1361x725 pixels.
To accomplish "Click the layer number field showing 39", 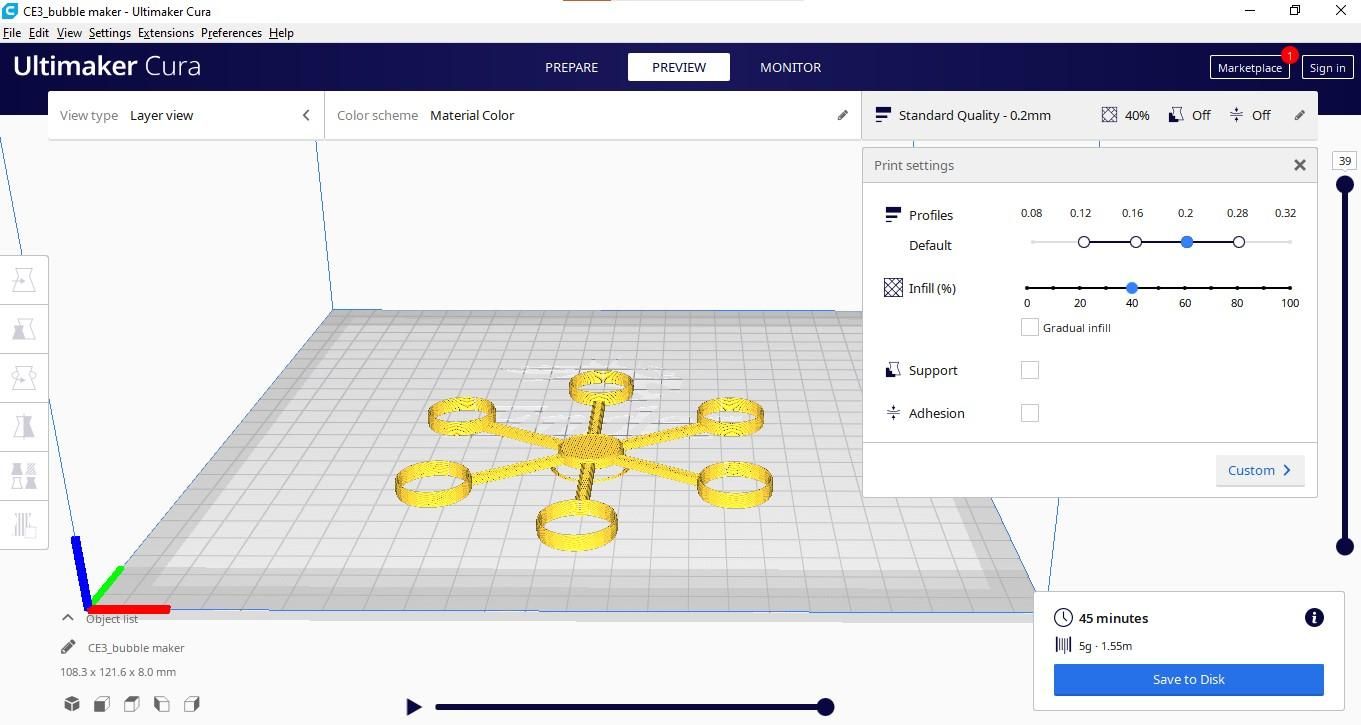I will point(1345,161).
